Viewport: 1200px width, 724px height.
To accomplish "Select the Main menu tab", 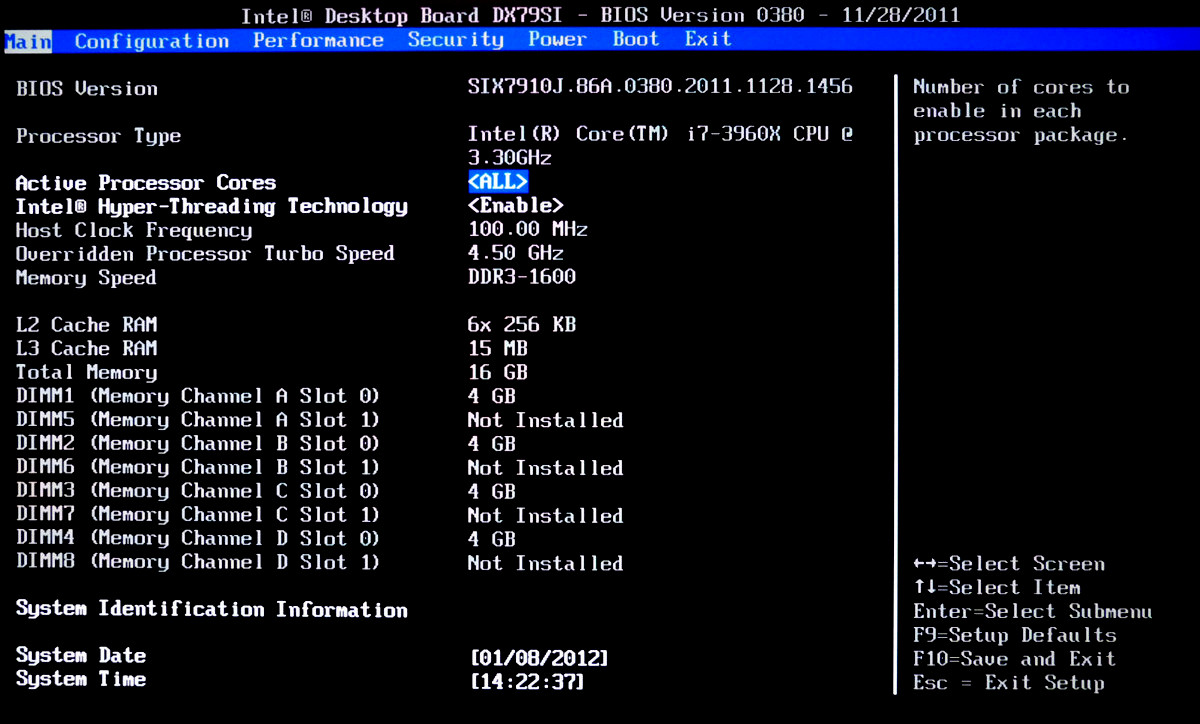I will [x=28, y=40].
